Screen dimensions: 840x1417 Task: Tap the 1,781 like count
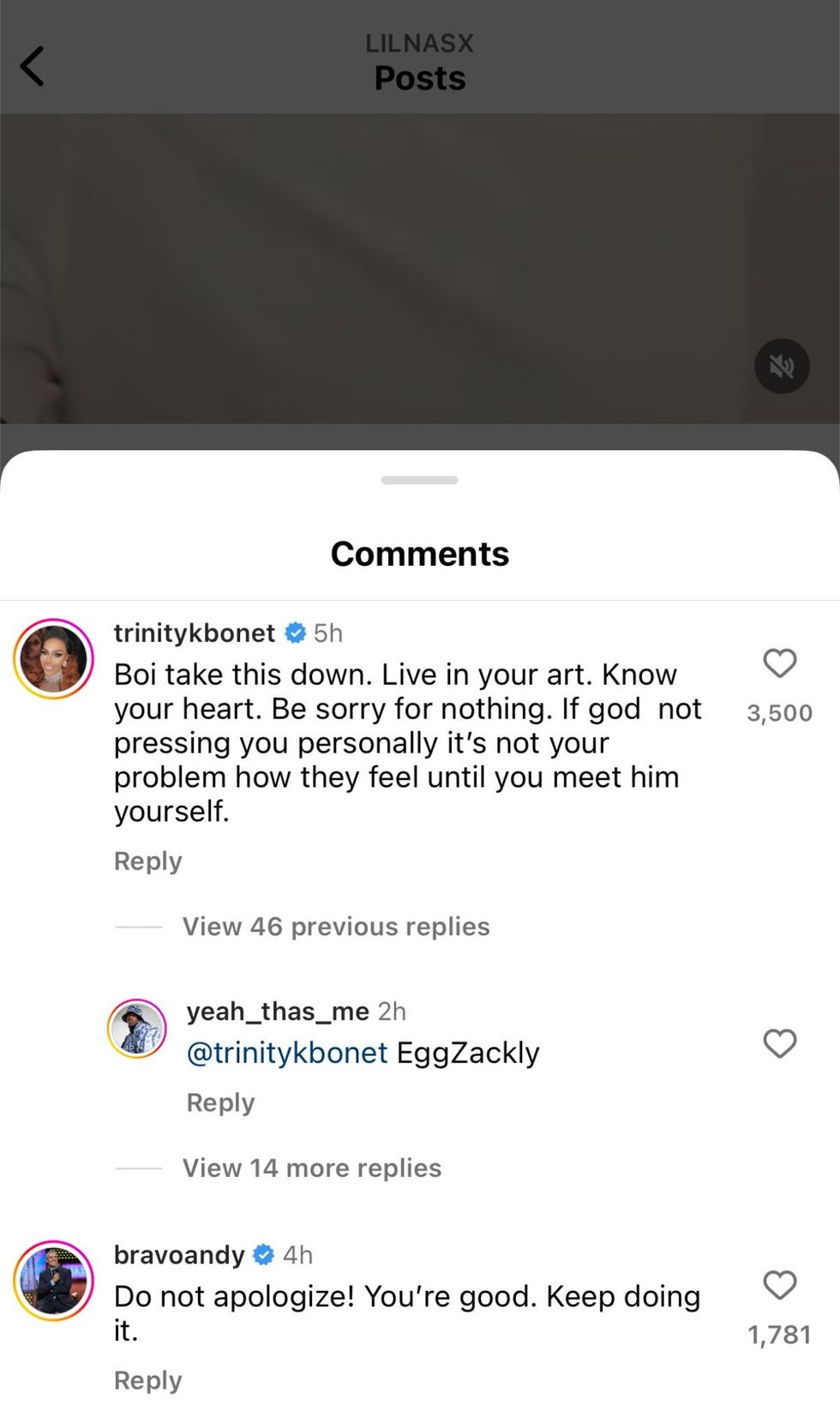(x=778, y=1334)
